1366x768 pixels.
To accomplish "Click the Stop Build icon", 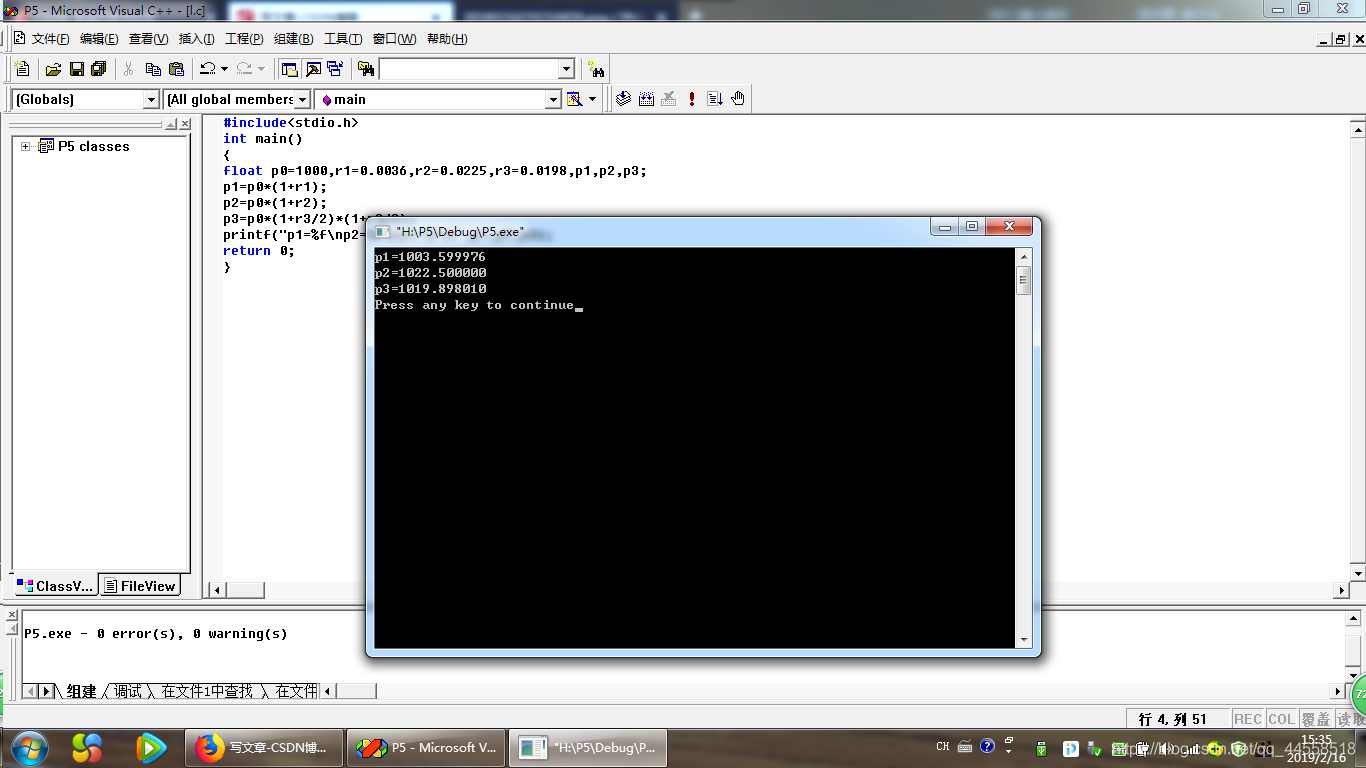I will pyautogui.click(x=669, y=99).
